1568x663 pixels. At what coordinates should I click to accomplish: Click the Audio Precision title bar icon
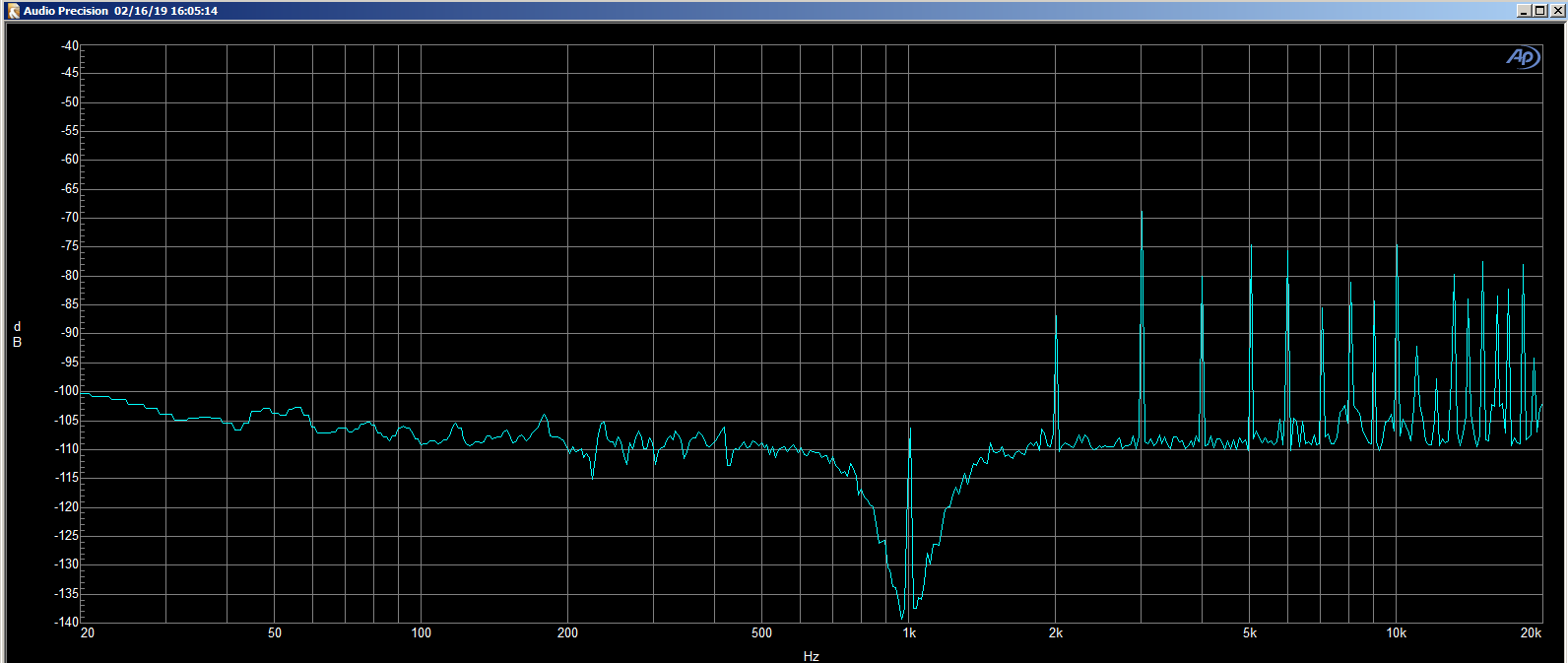point(14,11)
